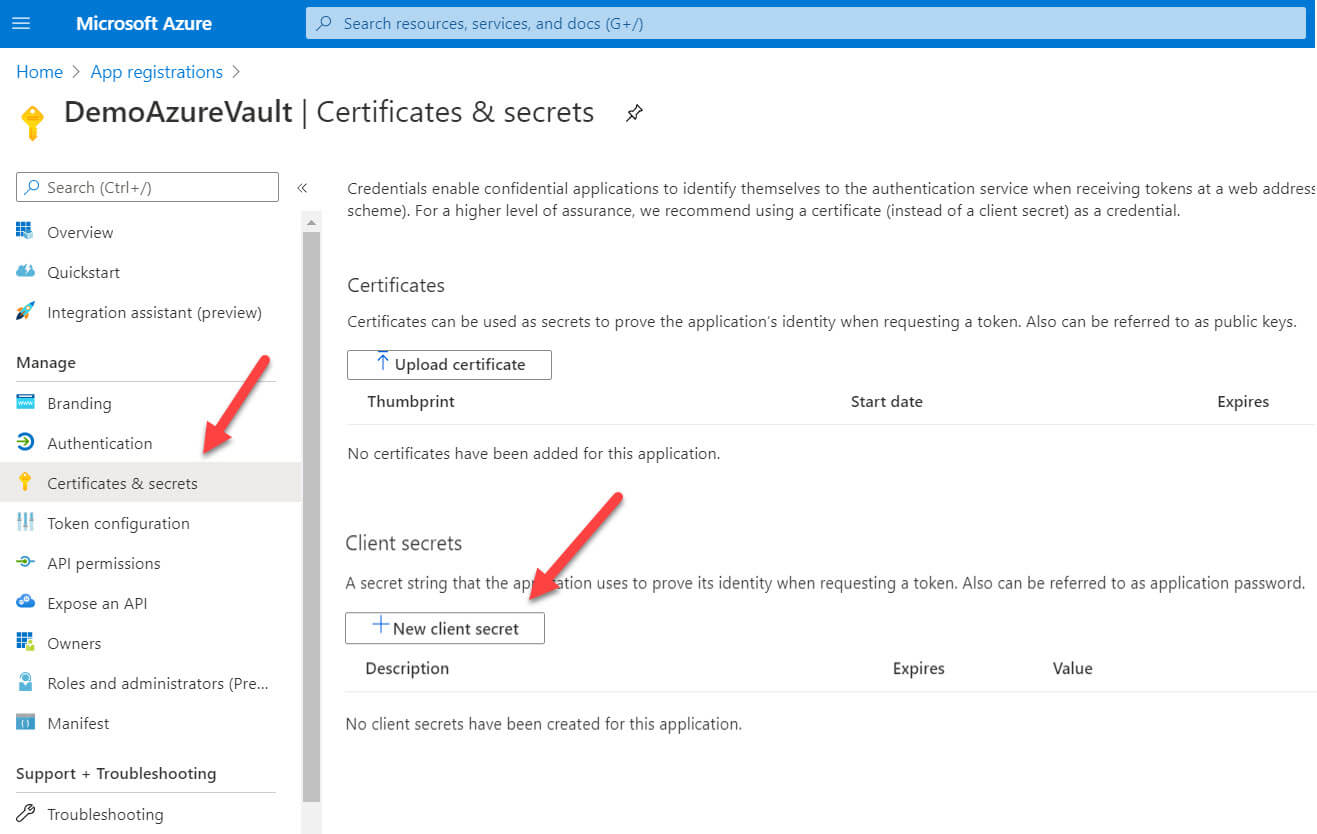Viewport: 1317px width, 834px height.
Task: Click the key icon beside DemoAzureVault title
Action: (32, 123)
